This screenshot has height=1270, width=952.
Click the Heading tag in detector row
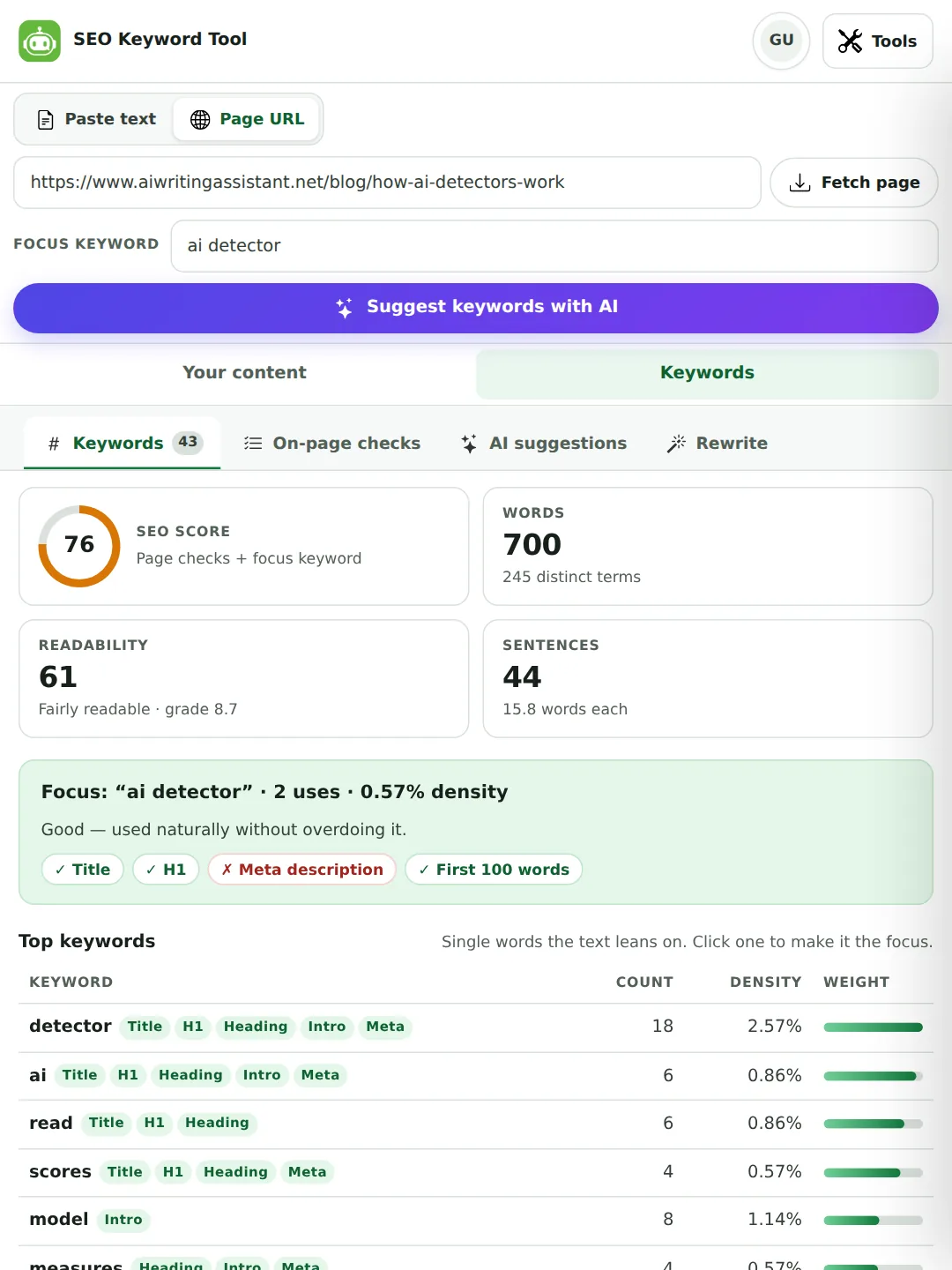(x=256, y=1027)
